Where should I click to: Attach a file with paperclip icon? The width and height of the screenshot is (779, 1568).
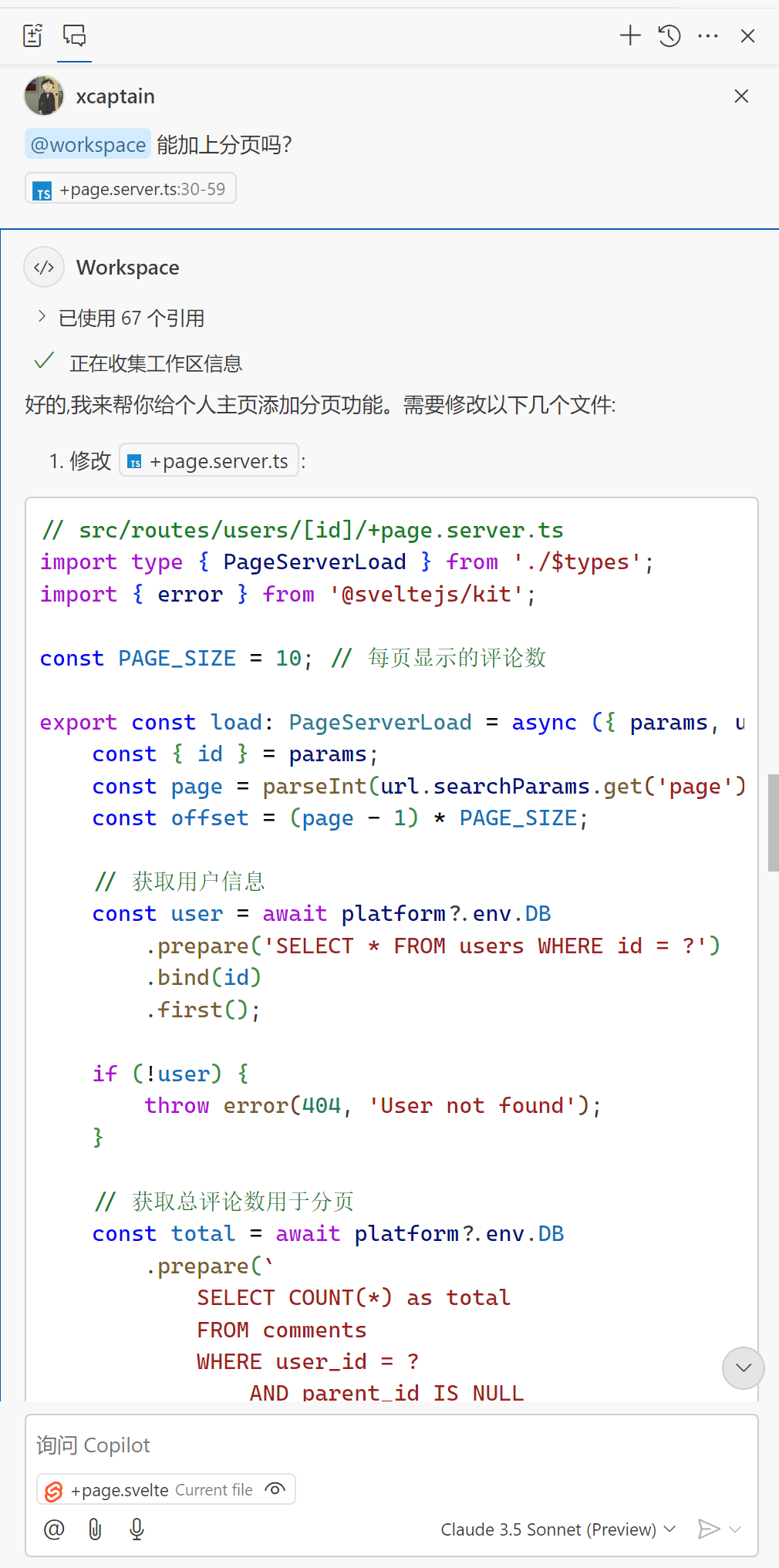(95, 1529)
